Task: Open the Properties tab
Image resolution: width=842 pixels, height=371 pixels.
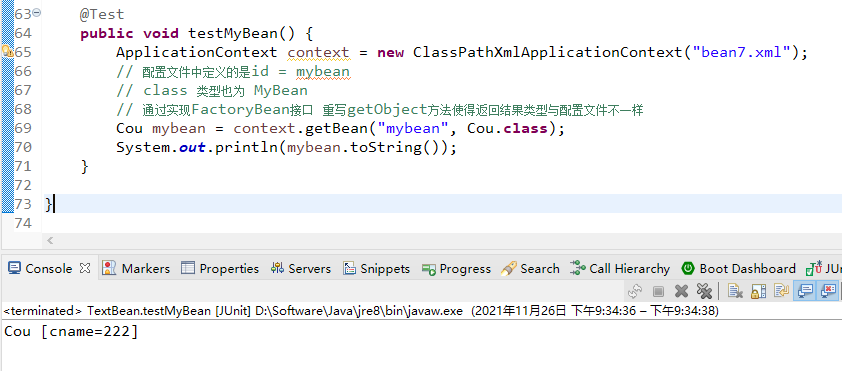Action: coord(220,268)
